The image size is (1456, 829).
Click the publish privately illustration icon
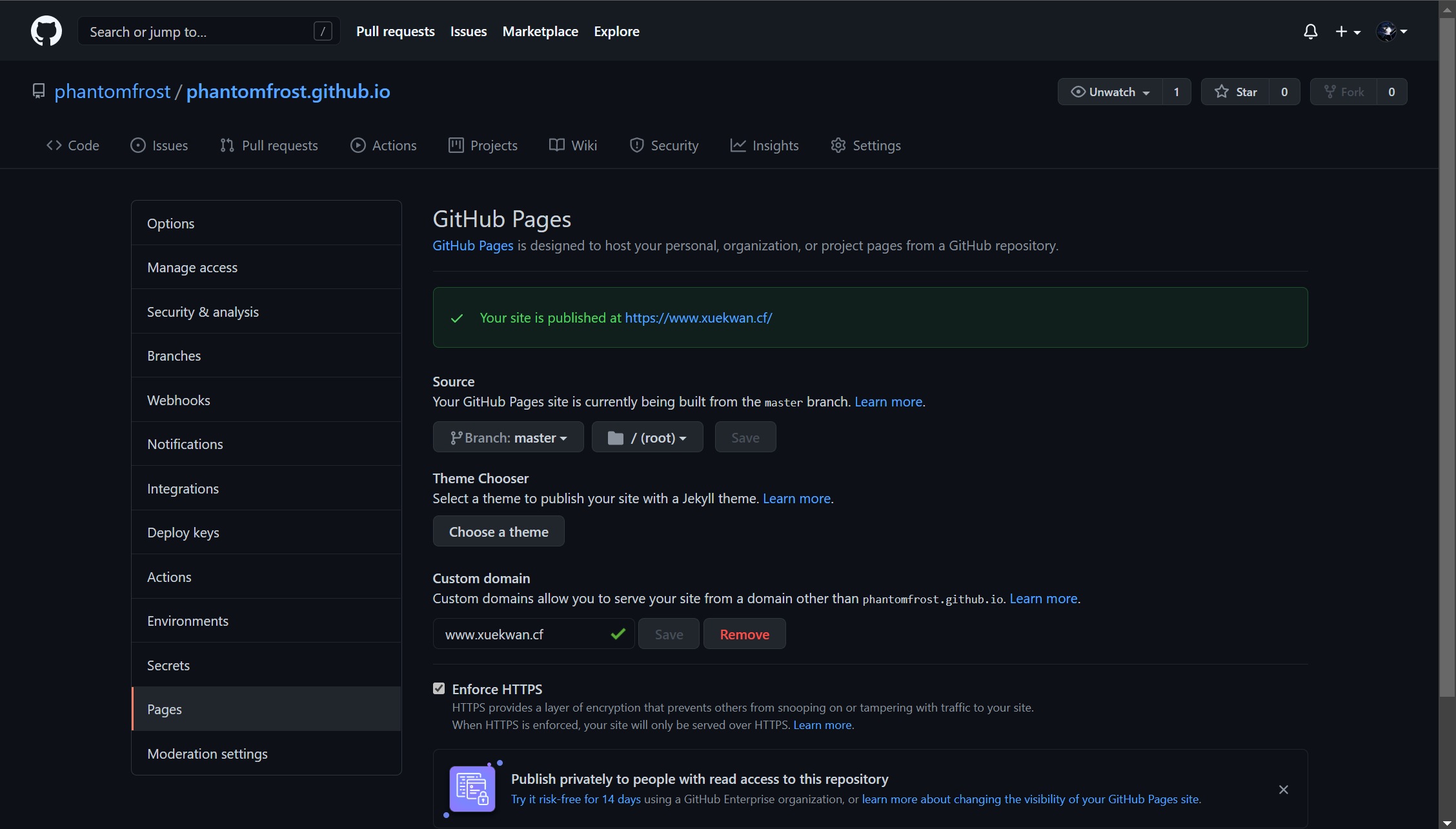click(472, 788)
